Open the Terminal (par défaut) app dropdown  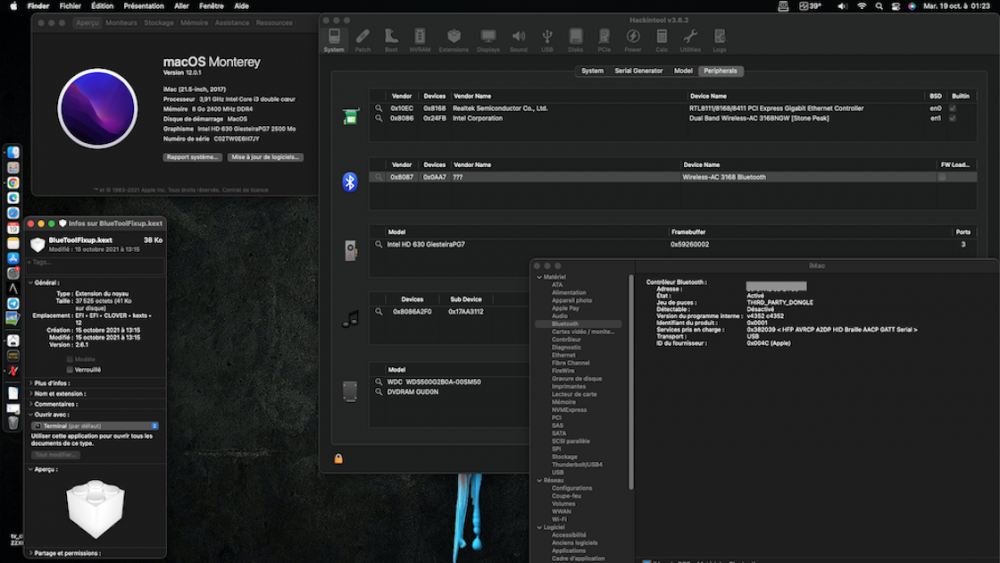[95, 426]
